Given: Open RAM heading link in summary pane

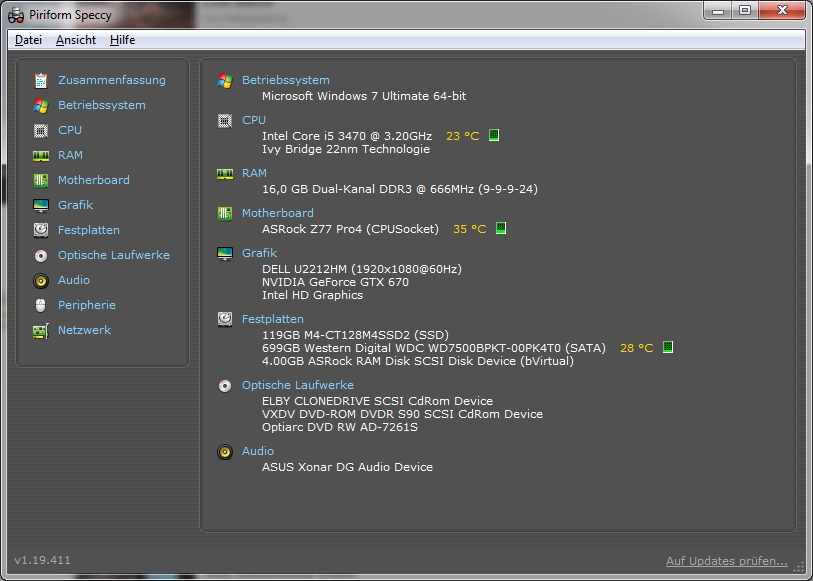Looking at the screenshot, I should coord(254,173).
